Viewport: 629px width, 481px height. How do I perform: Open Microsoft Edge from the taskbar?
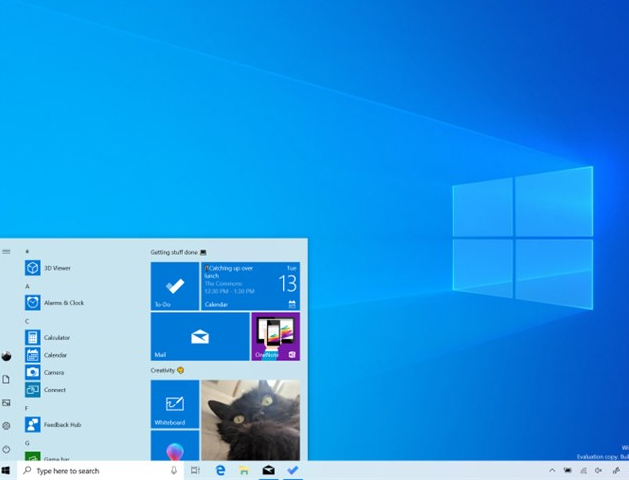coord(219,470)
